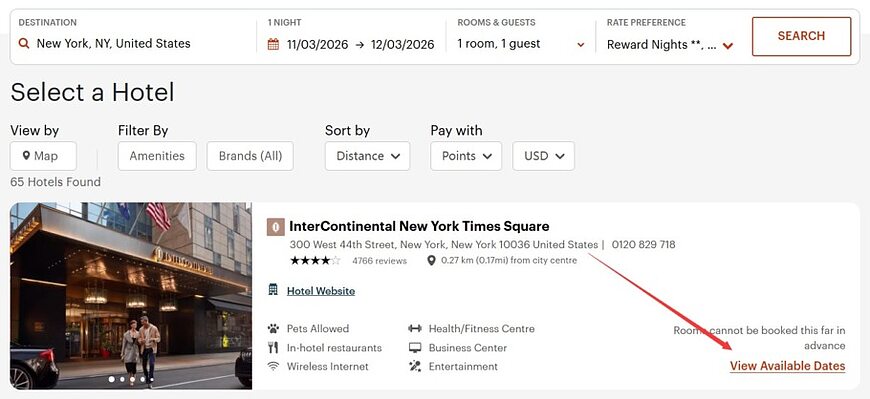Viewport: 870px width, 399px height.
Task: Open the Amenities filter
Action: pyautogui.click(x=157, y=156)
